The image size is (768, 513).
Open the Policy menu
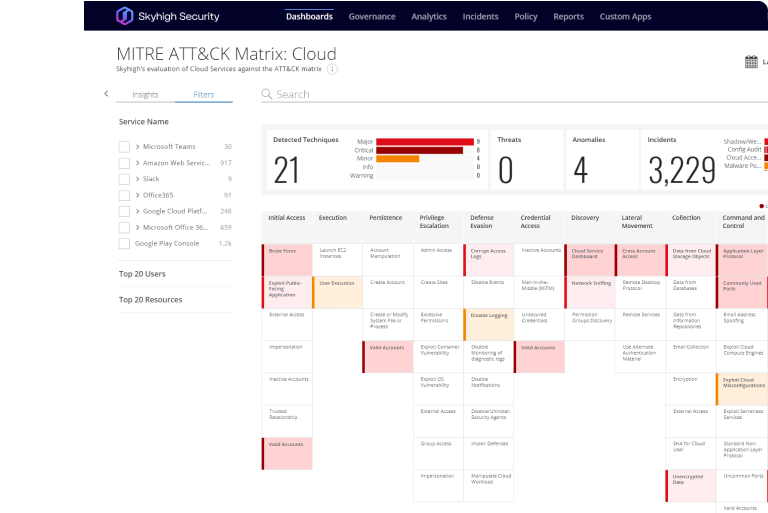pyautogui.click(x=526, y=16)
